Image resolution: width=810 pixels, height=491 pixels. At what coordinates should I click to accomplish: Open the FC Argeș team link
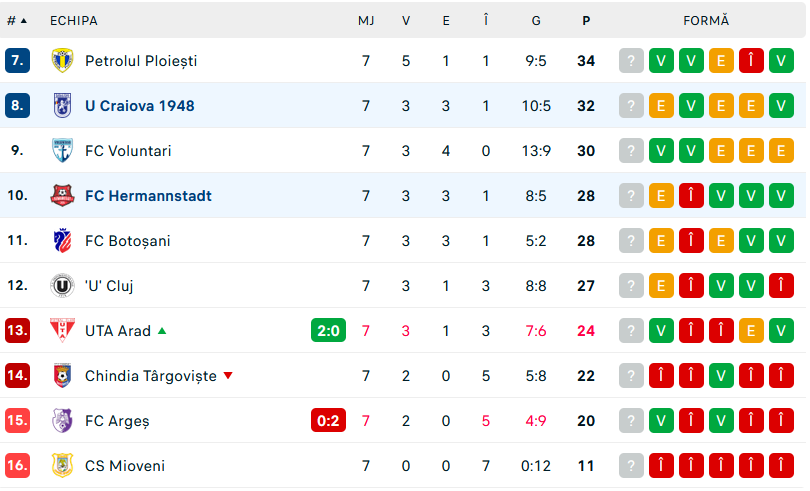click(x=117, y=421)
